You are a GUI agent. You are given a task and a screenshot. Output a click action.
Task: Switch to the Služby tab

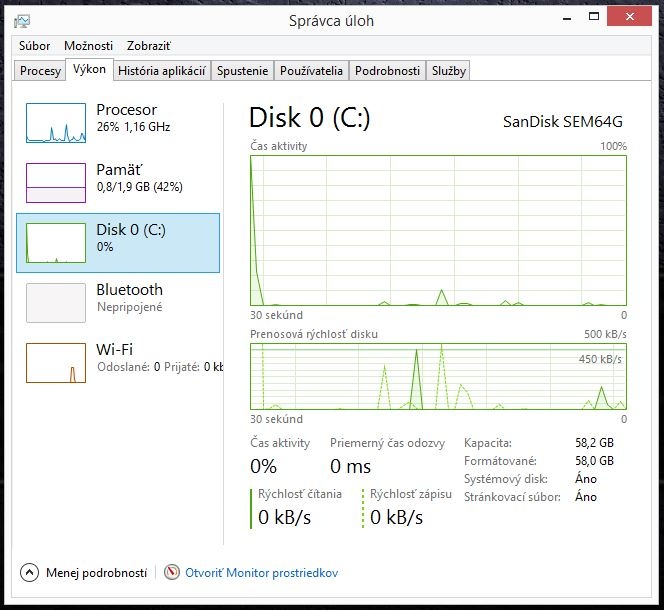coord(449,71)
